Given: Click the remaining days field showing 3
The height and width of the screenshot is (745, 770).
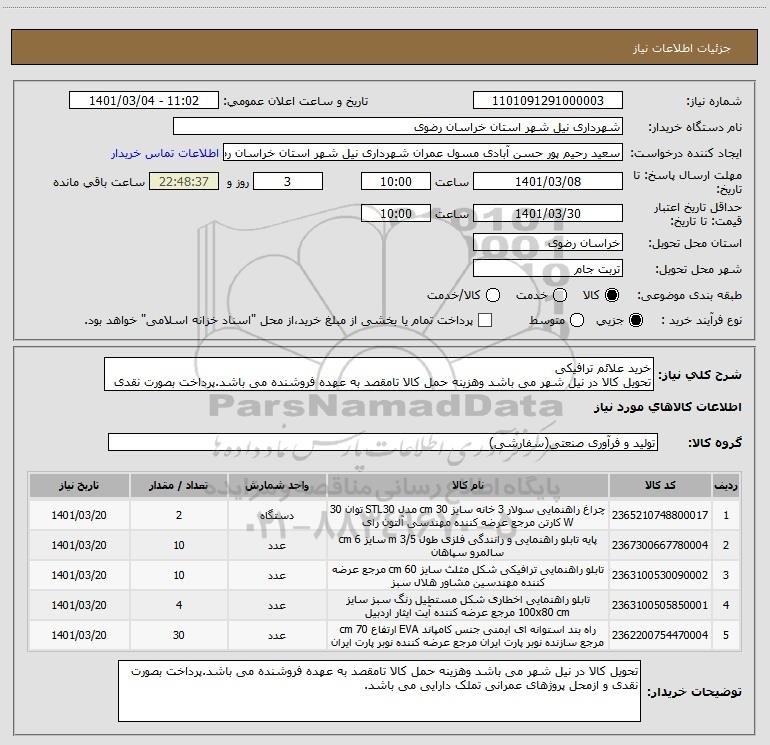Looking at the screenshot, I should tap(288, 181).
